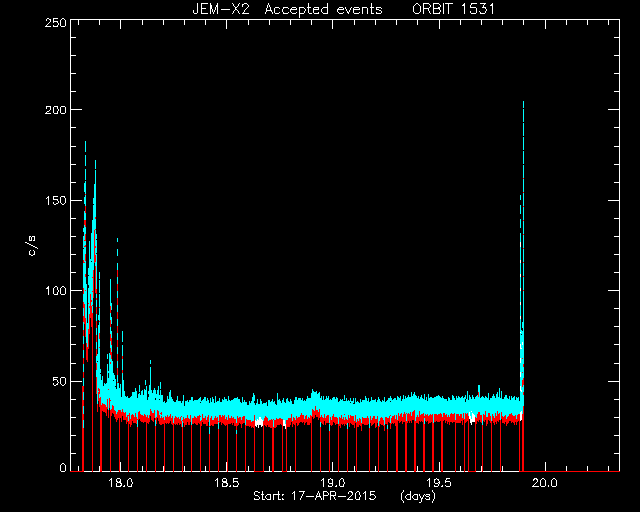Click the 100 y-axis tick label
Image resolution: width=640 pixels, height=512 pixels.
pos(55,291)
